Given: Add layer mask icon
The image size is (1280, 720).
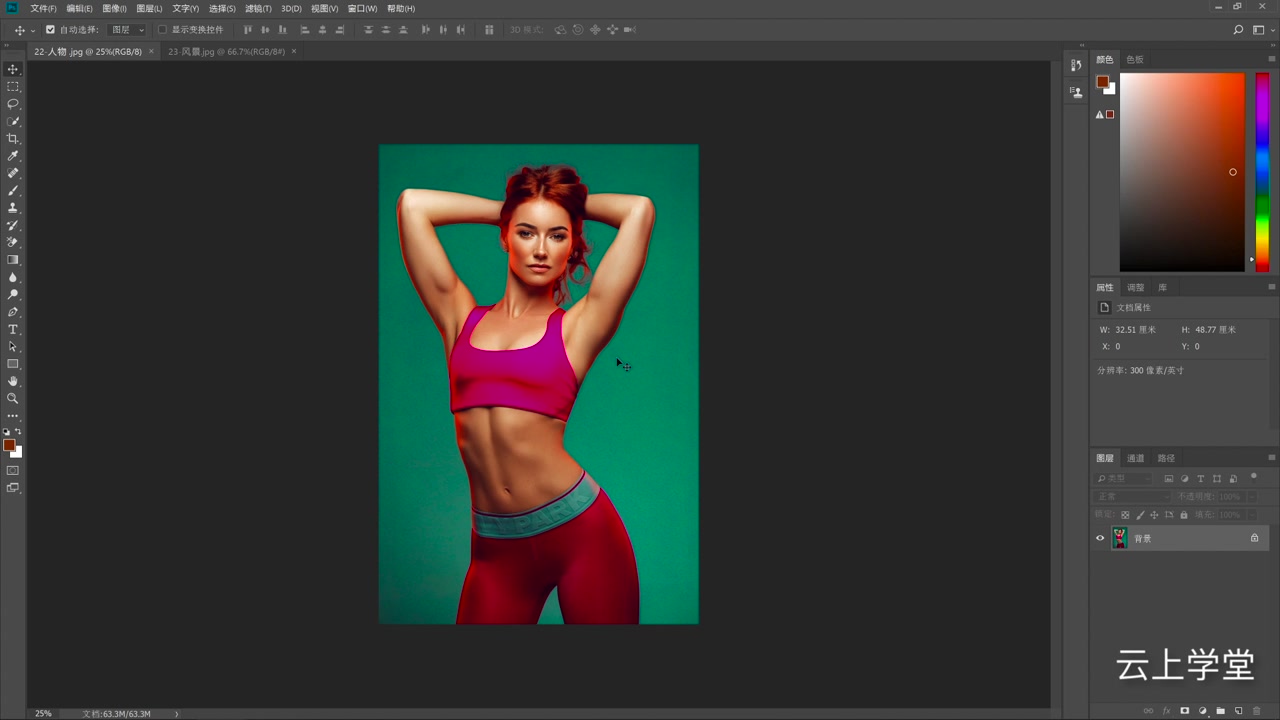Looking at the screenshot, I should pos(1185,711).
